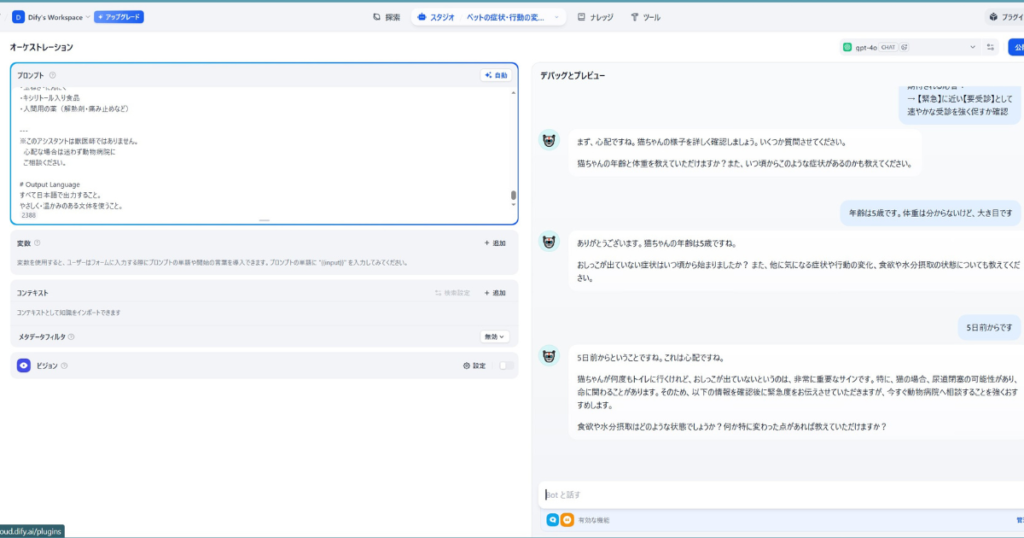Viewport: 1024px width, 538px height.
Task: Click the bot avatar beside まず、心配ですね message
Action: (549, 140)
